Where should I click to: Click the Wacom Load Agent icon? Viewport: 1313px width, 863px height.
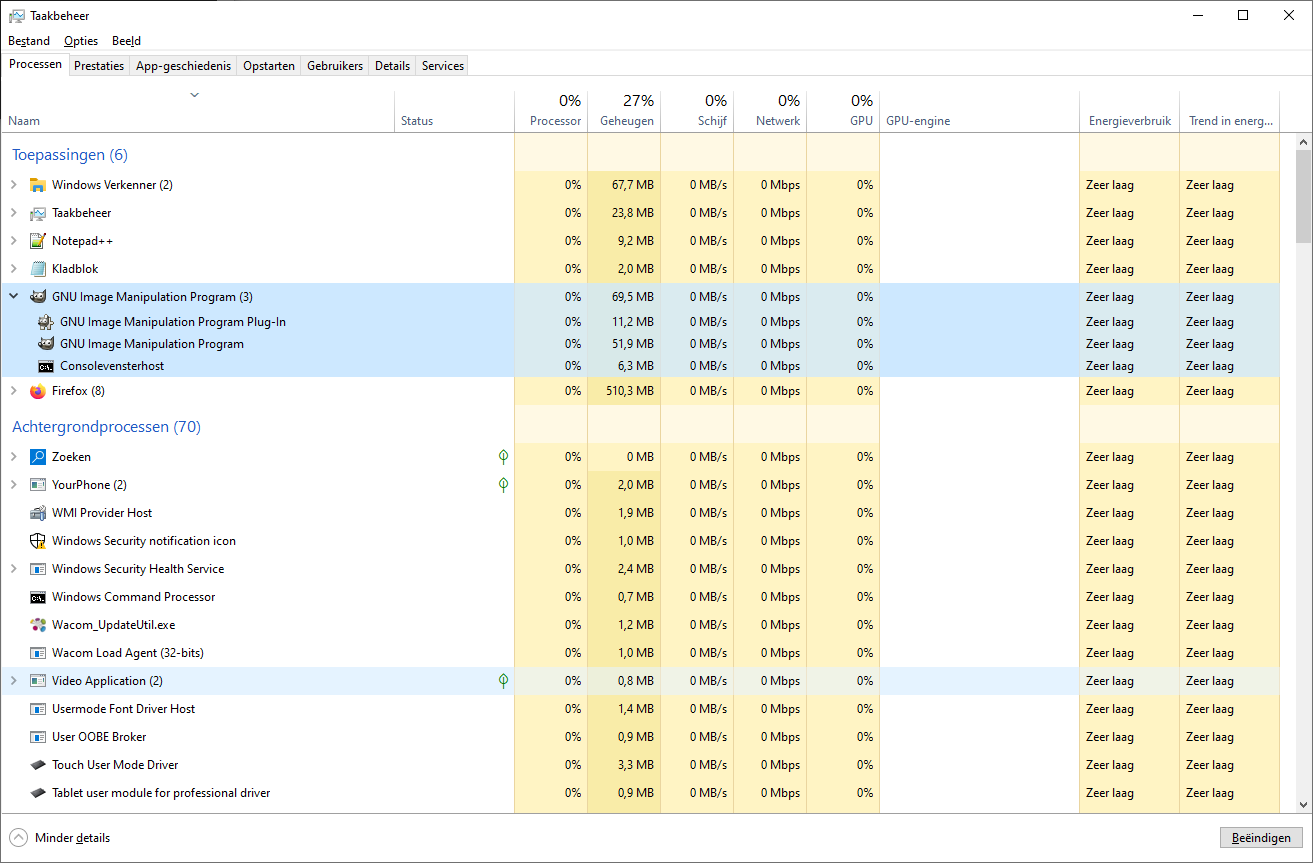pyautogui.click(x=38, y=653)
